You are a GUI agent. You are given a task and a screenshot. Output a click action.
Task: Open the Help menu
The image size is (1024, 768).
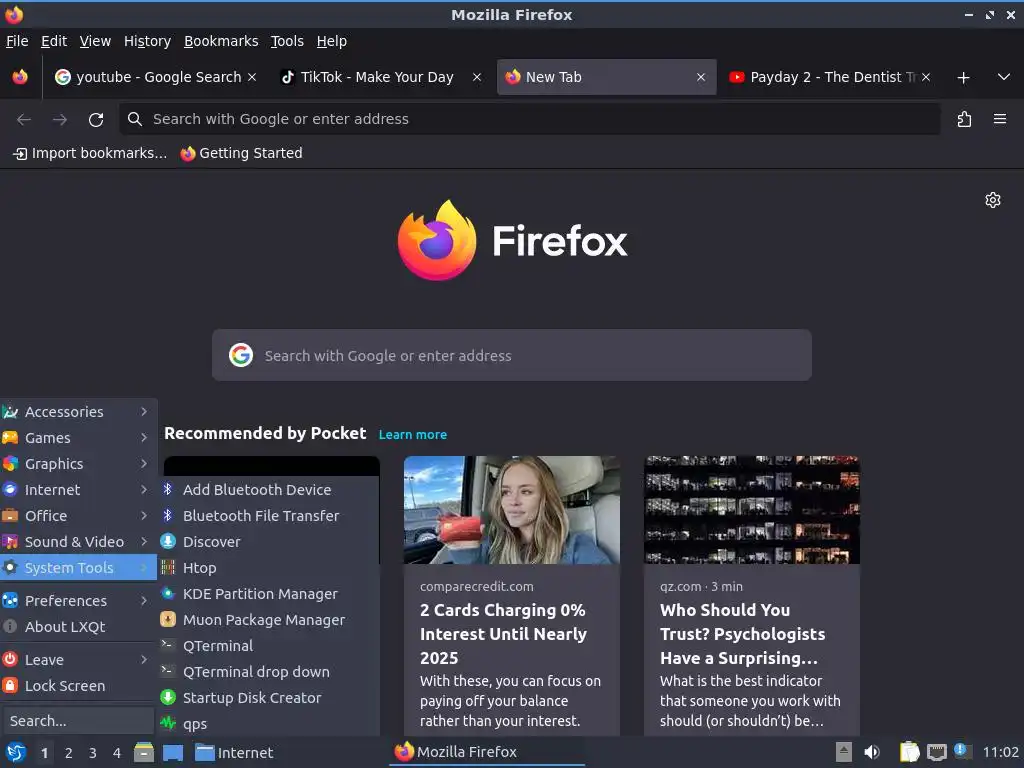332,41
